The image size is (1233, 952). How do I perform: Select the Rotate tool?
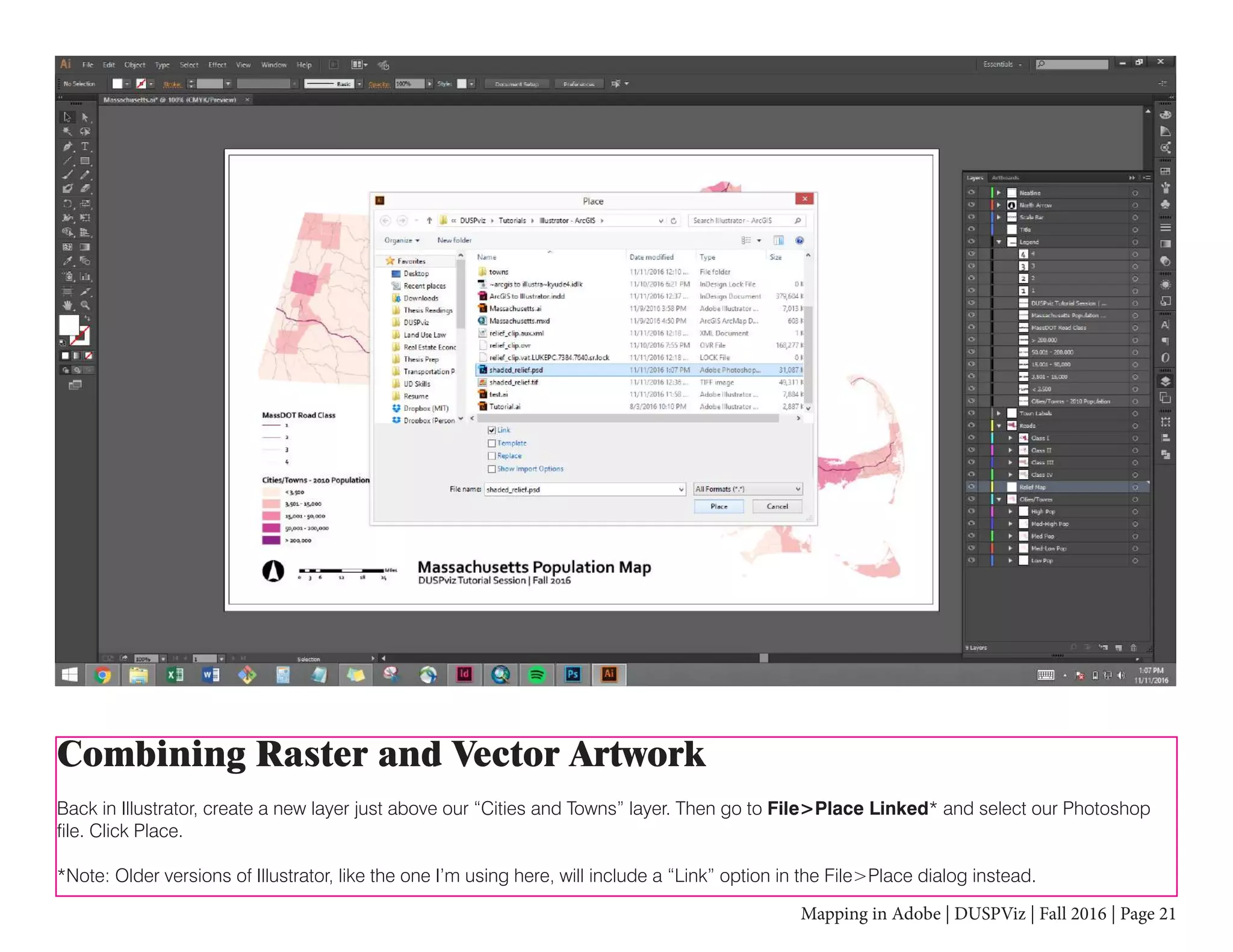point(67,203)
